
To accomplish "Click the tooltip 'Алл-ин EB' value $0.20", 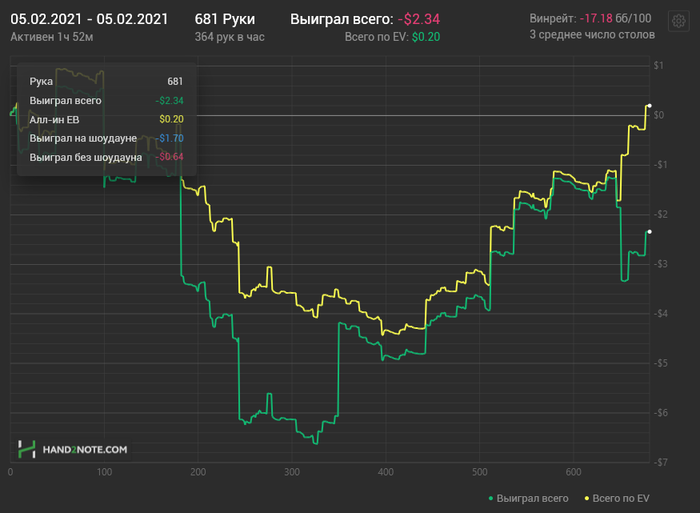I will coord(171,119).
